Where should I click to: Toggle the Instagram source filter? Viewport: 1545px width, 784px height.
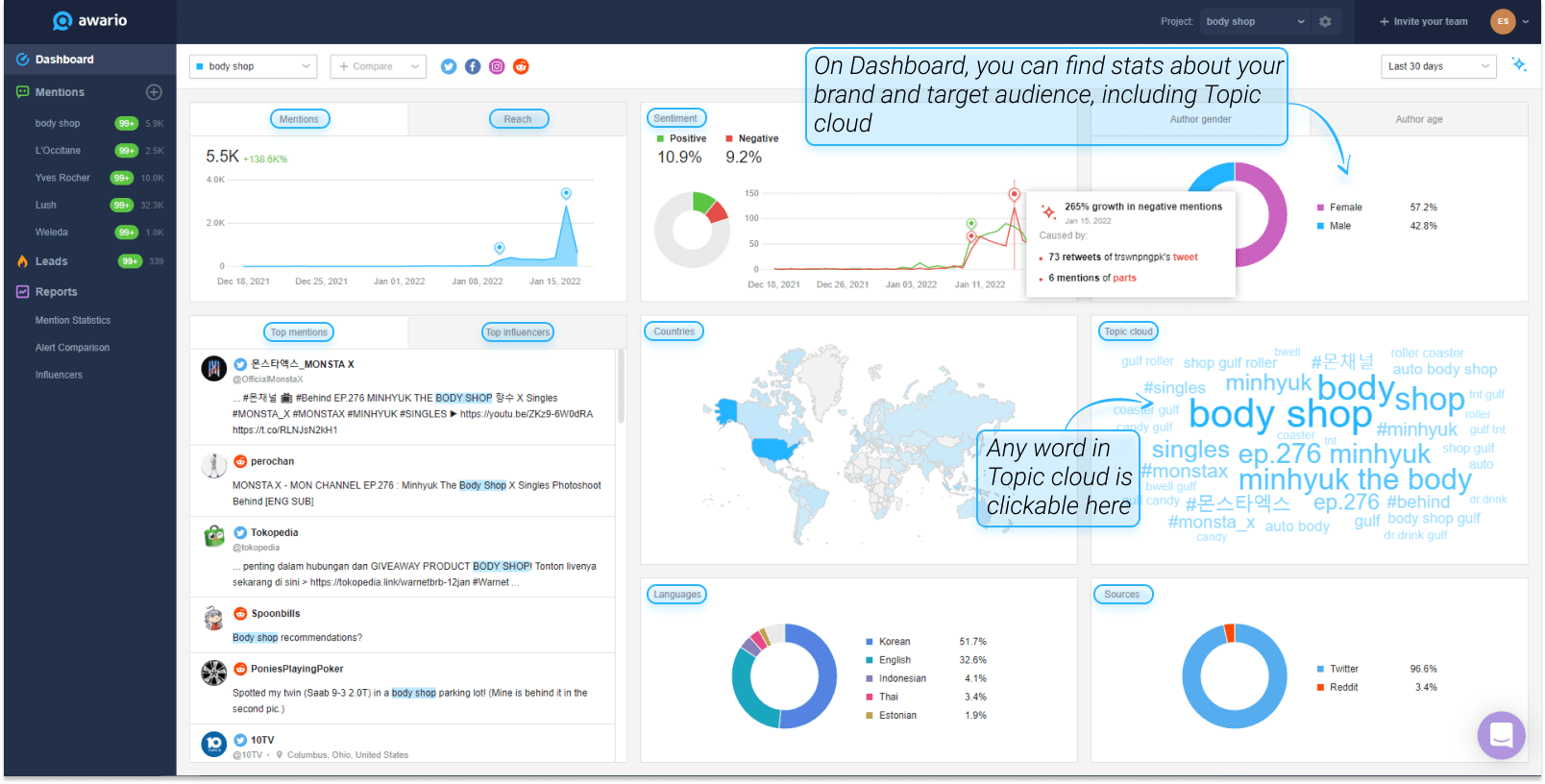click(497, 66)
